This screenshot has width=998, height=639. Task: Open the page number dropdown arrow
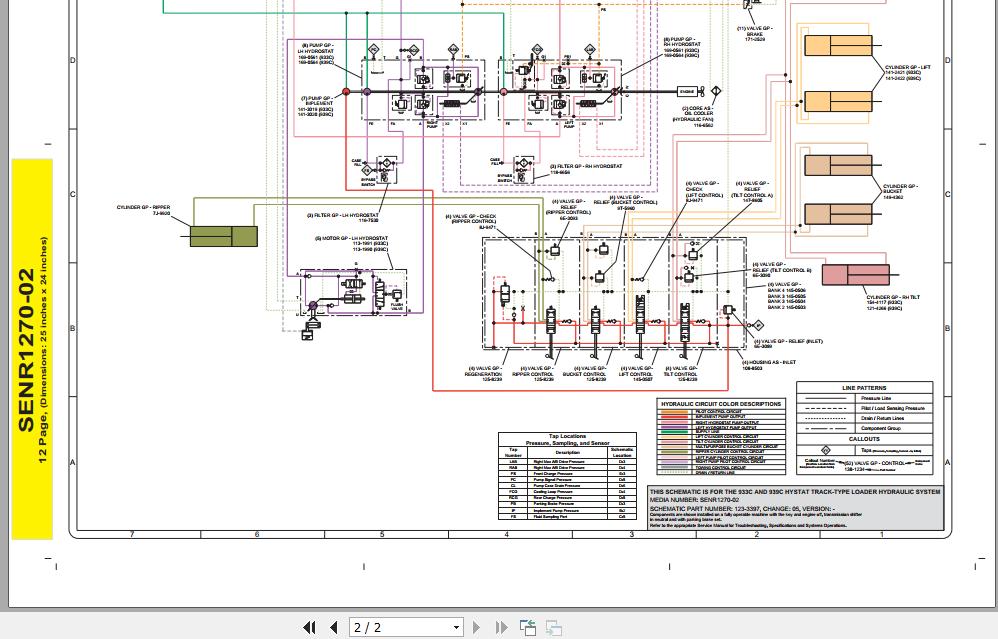pyautogui.click(x=456, y=628)
